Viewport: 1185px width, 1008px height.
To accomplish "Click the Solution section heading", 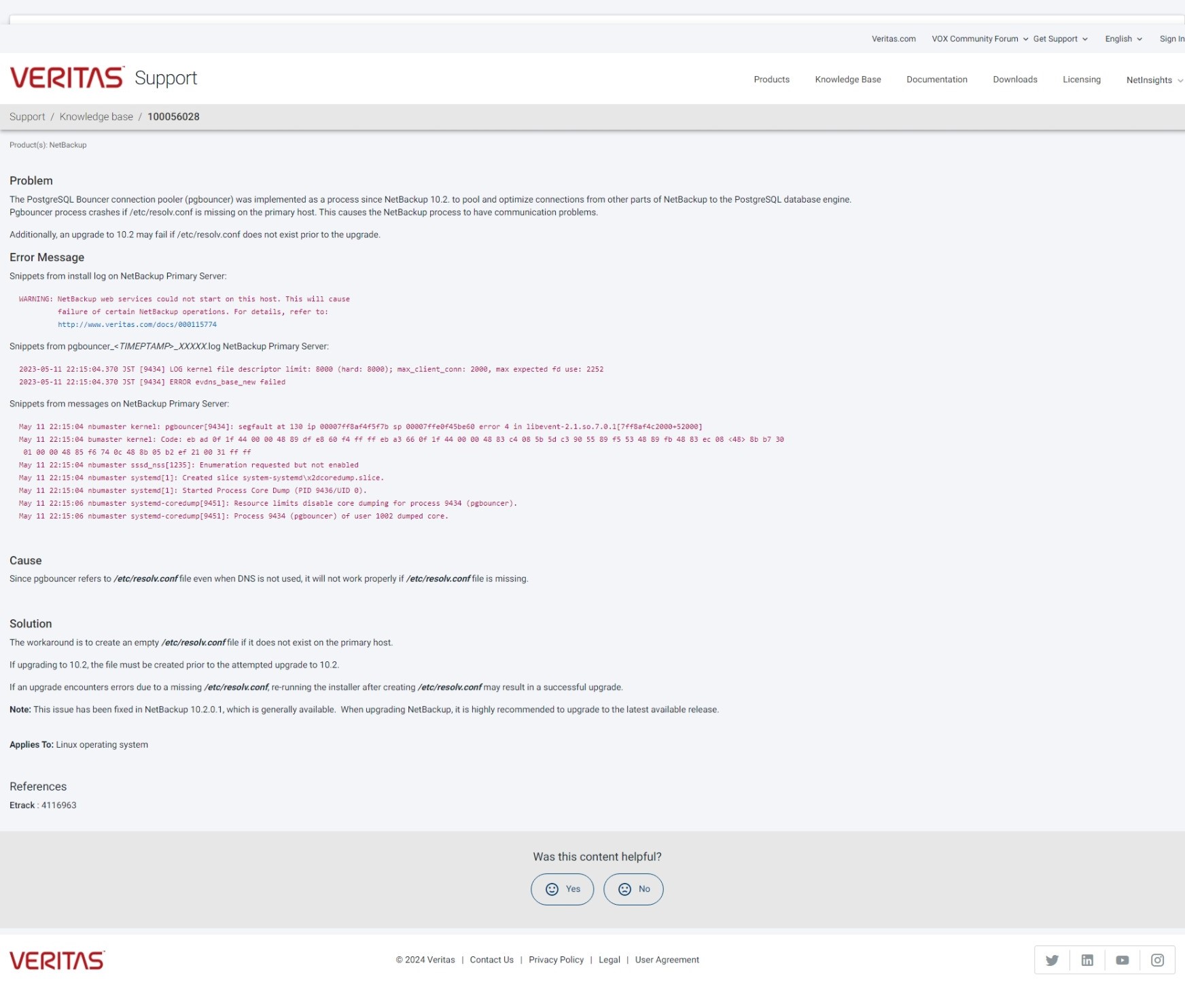I will click(31, 624).
